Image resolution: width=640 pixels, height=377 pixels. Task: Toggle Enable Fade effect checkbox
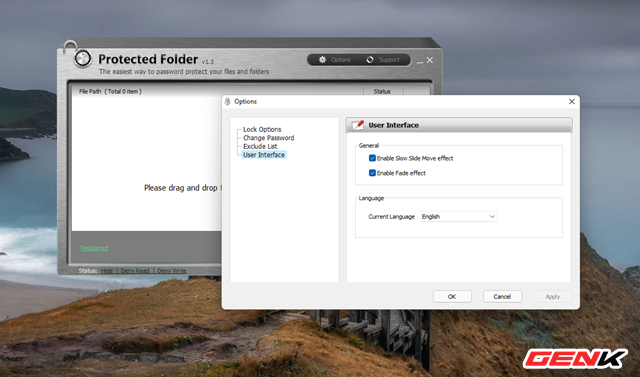point(372,173)
